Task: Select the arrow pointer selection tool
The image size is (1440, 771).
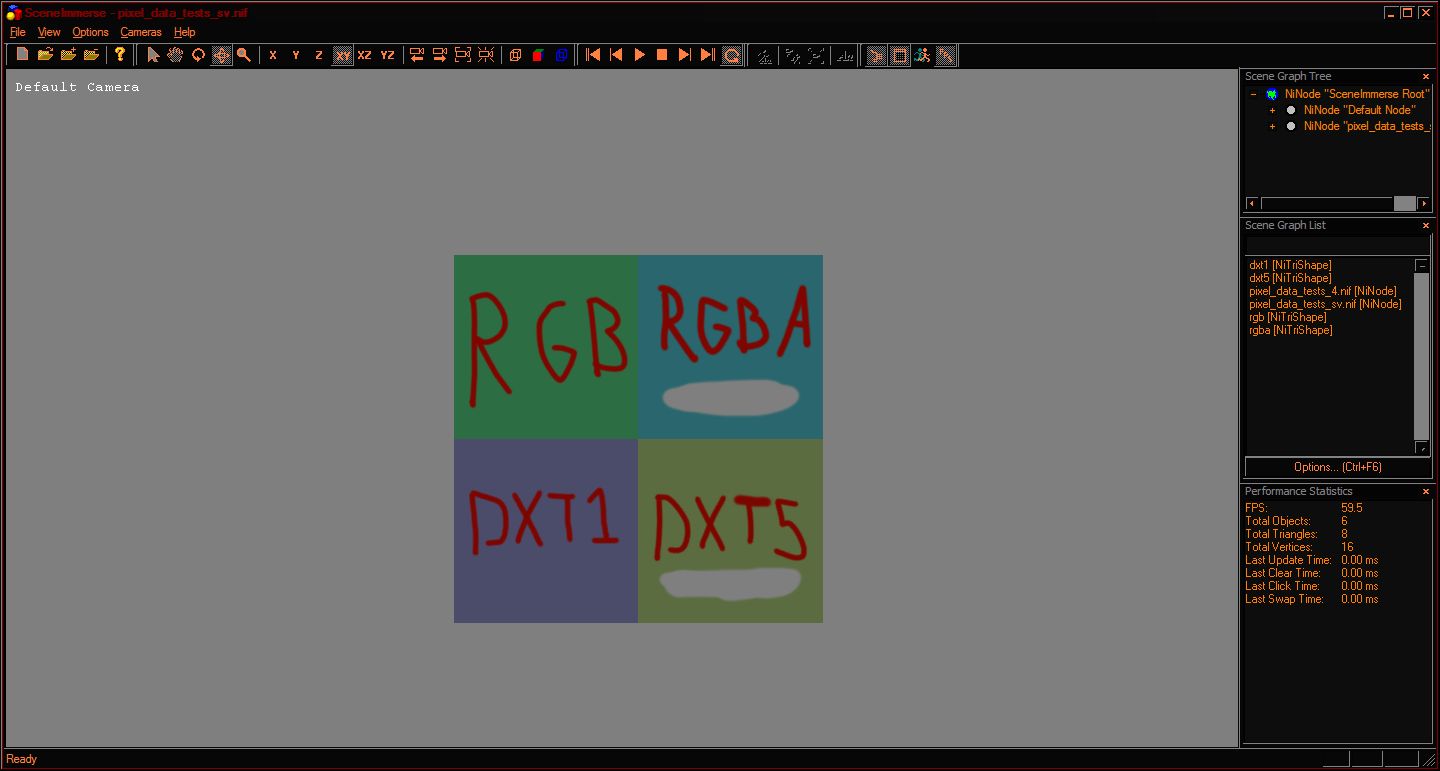Action: click(153, 55)
